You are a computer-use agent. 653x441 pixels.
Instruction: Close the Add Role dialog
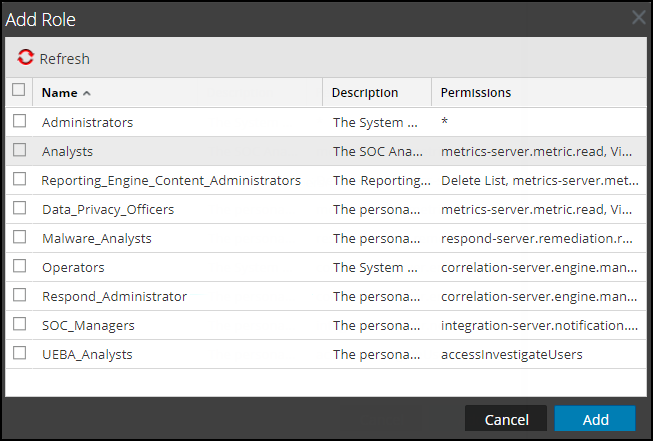[x=639, y=18]
